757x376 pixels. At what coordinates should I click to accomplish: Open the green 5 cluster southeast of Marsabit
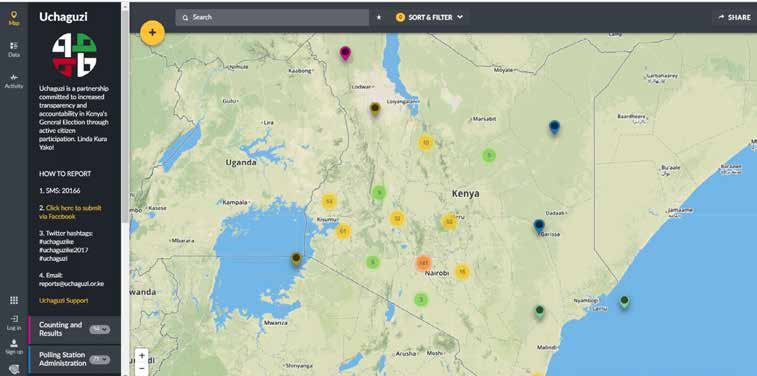(489, 155)
